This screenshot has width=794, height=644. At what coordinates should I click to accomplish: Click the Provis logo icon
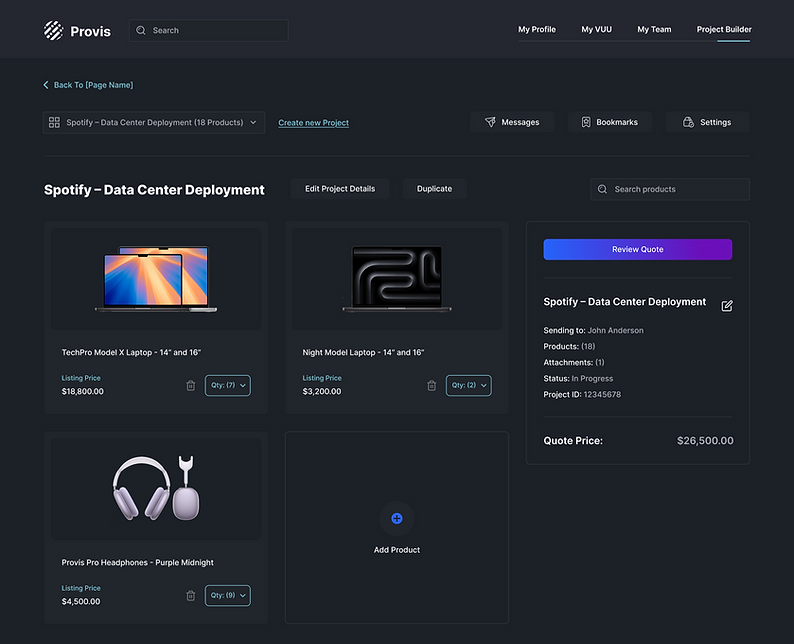(x=54, y=31)
